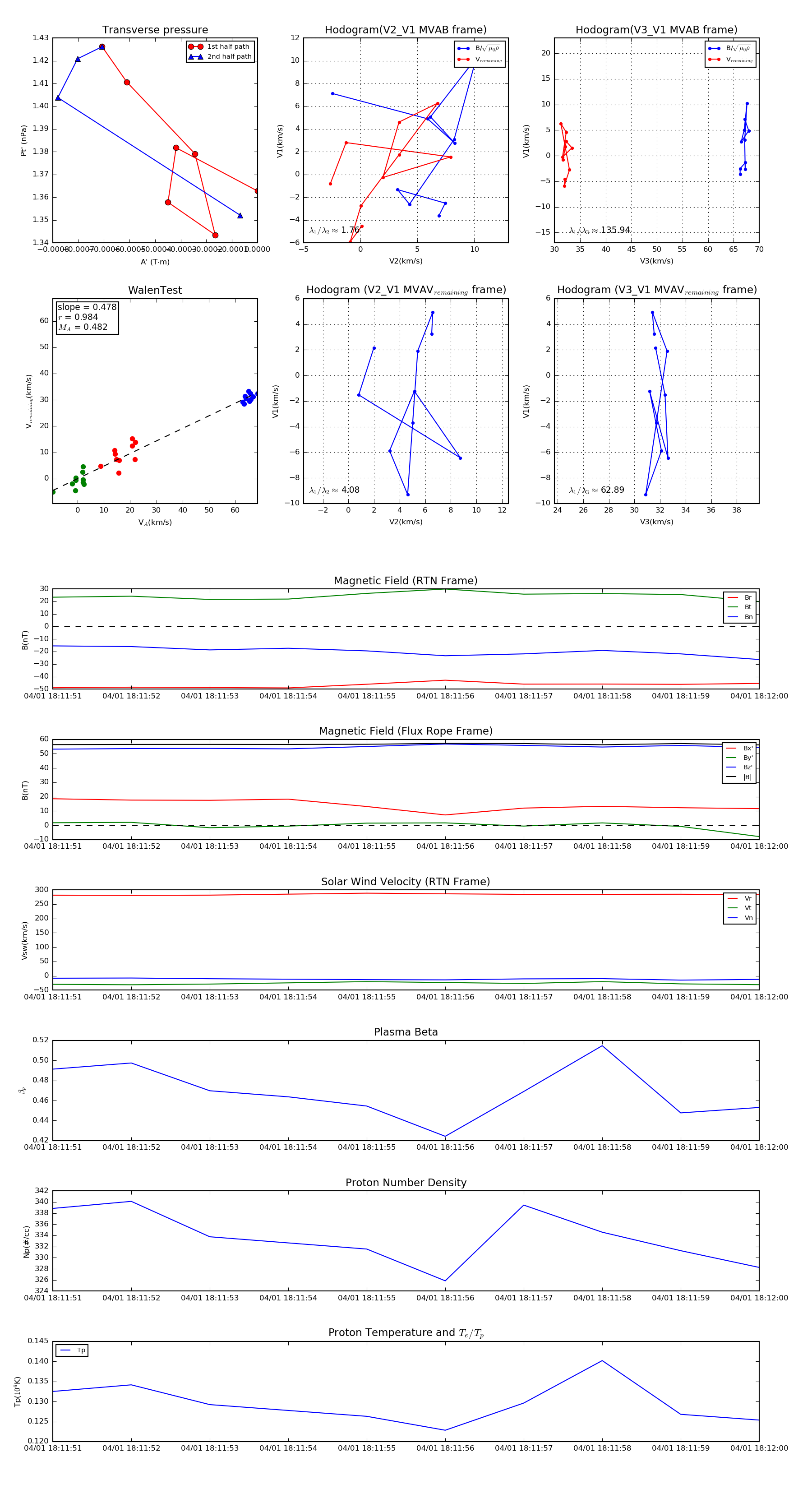Click the λ1/λ3 ≈ 62.89 label
The width and height of the screenshot is (812, 1489).
[x=596, y=490]
